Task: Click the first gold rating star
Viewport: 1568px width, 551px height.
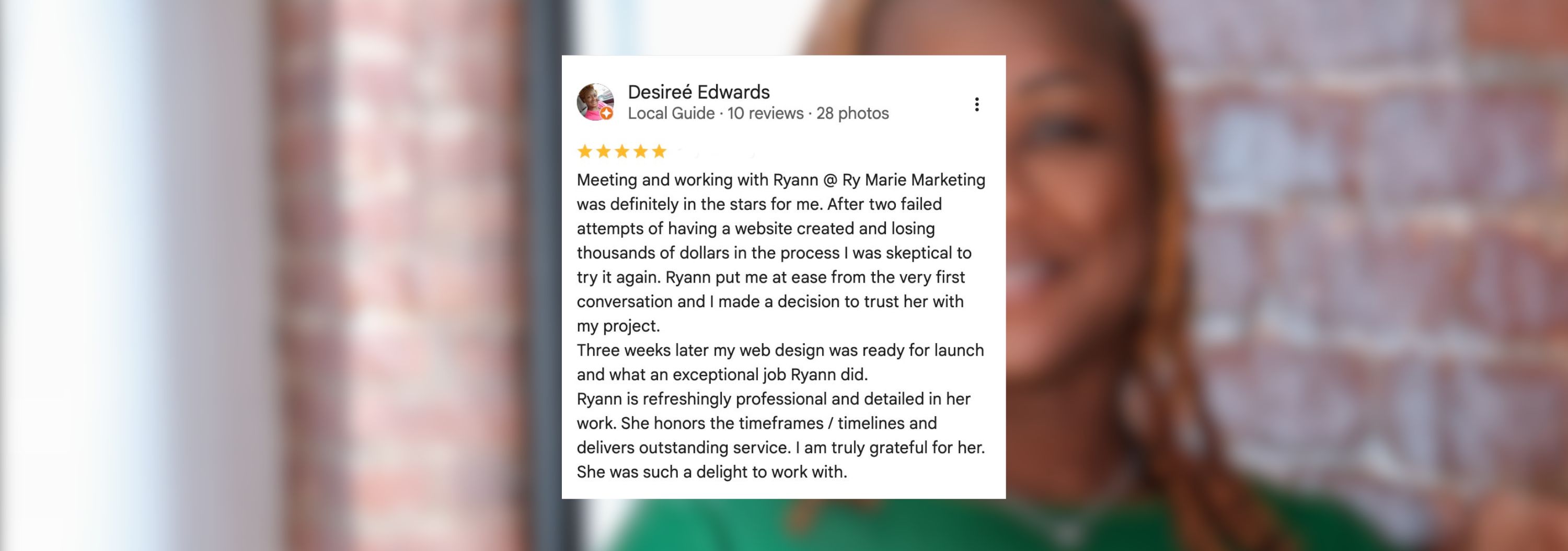Action: [x=584, y=151]
